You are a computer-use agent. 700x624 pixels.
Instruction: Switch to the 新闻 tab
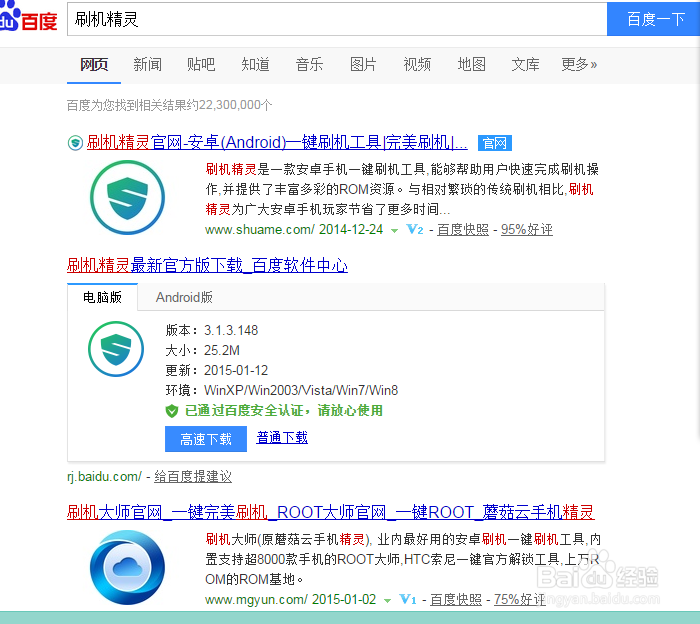[x=147, y=65]
